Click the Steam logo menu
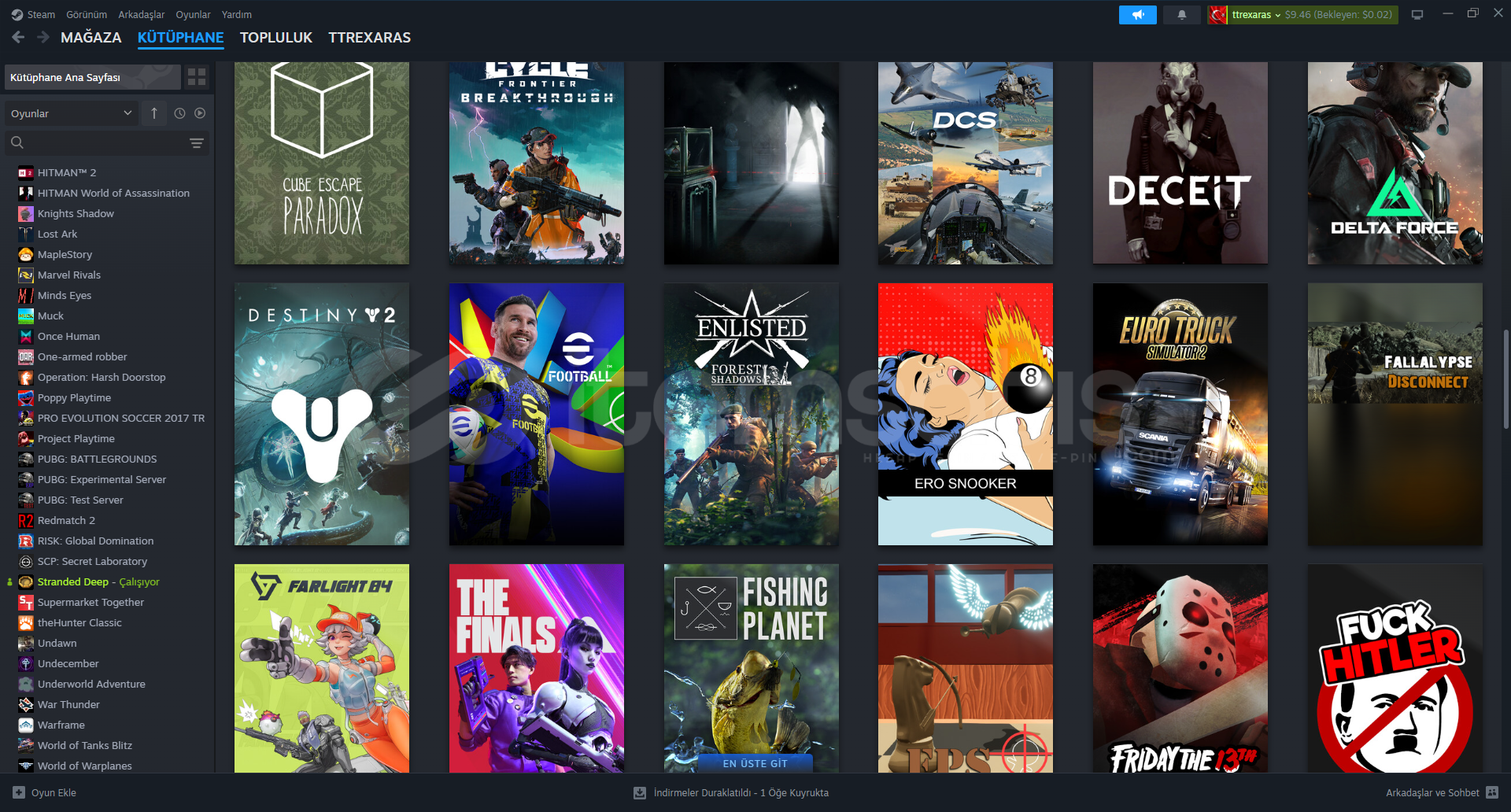The height and width of the screenshot is (812, 1511). pyautogui.click(x=33, y=14)
